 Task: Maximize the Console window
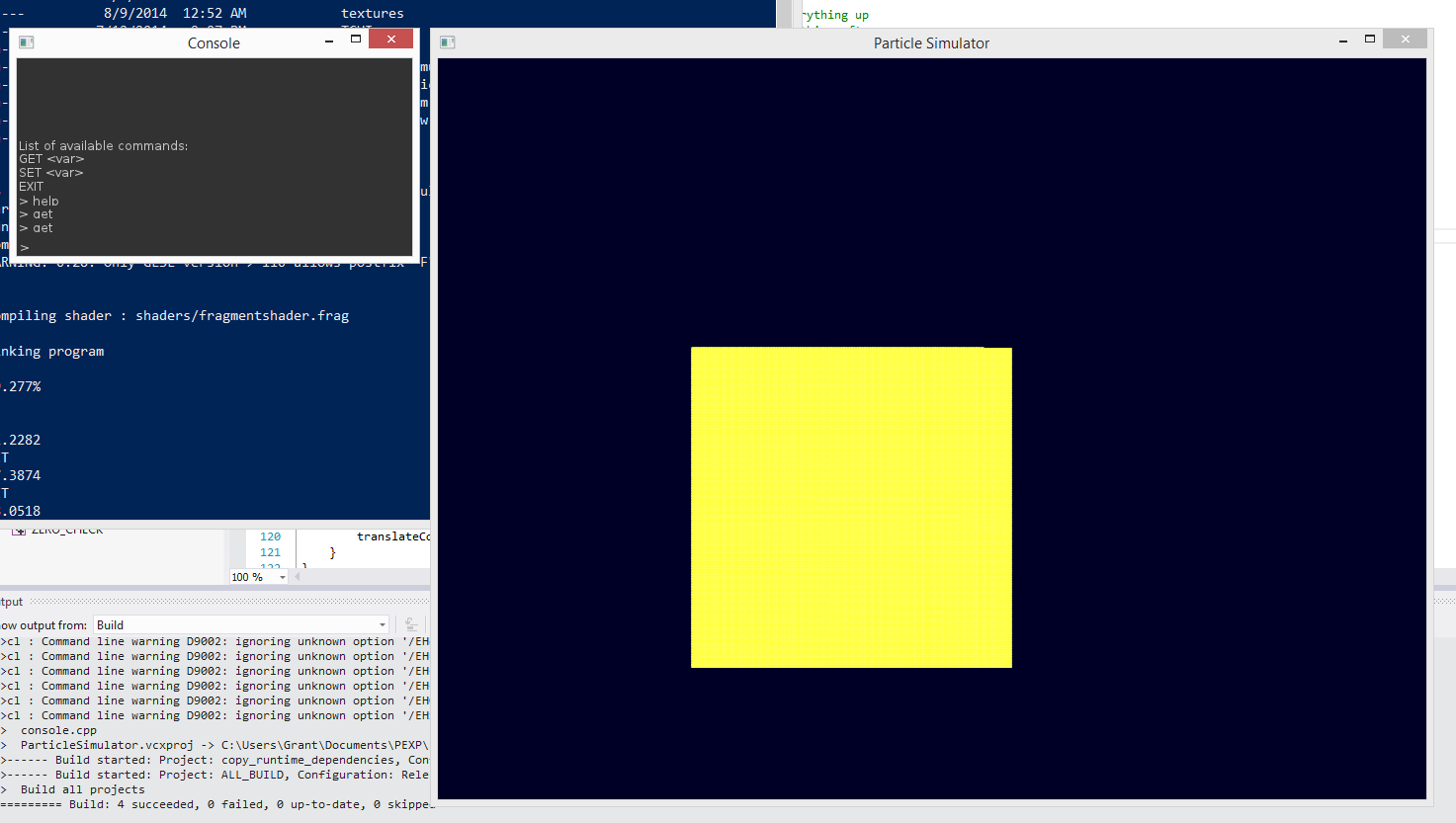(x=356, y=40)
